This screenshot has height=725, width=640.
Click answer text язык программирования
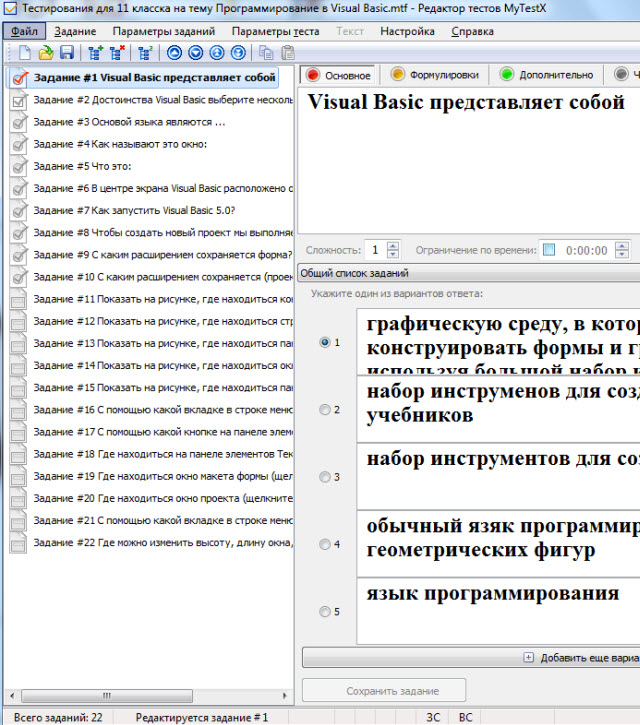point(493,593)
